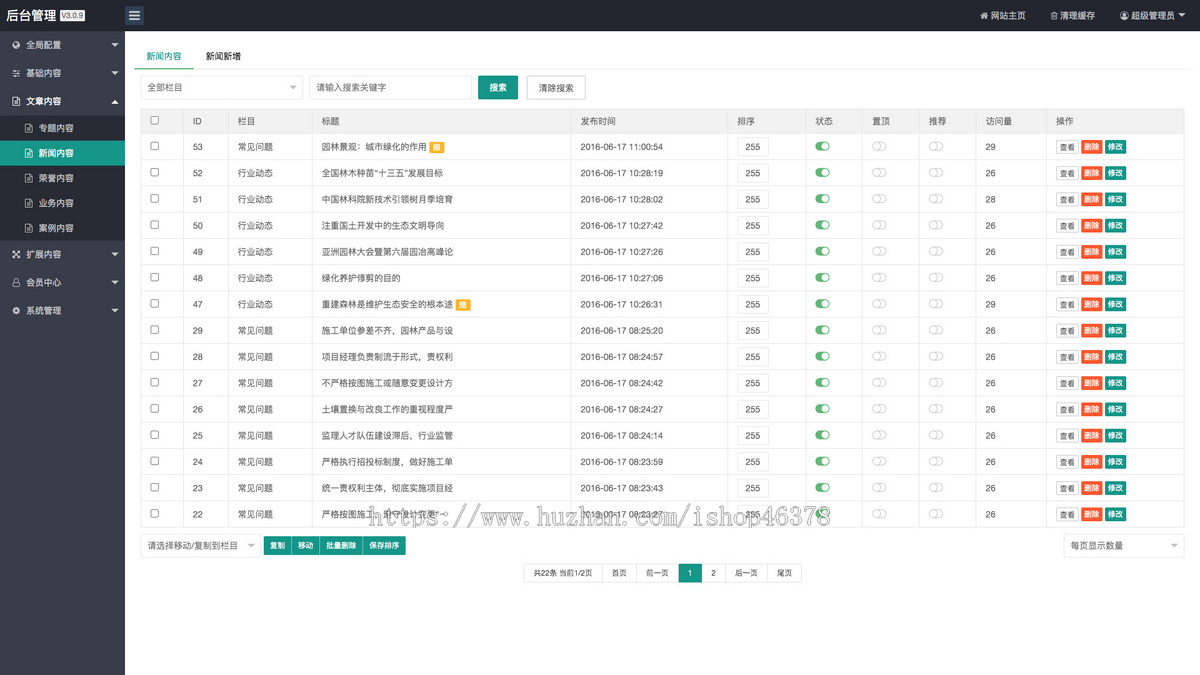Open 专题内容 in the sidebar
Screen dimensions: 1200x675
tap(62, 128)
